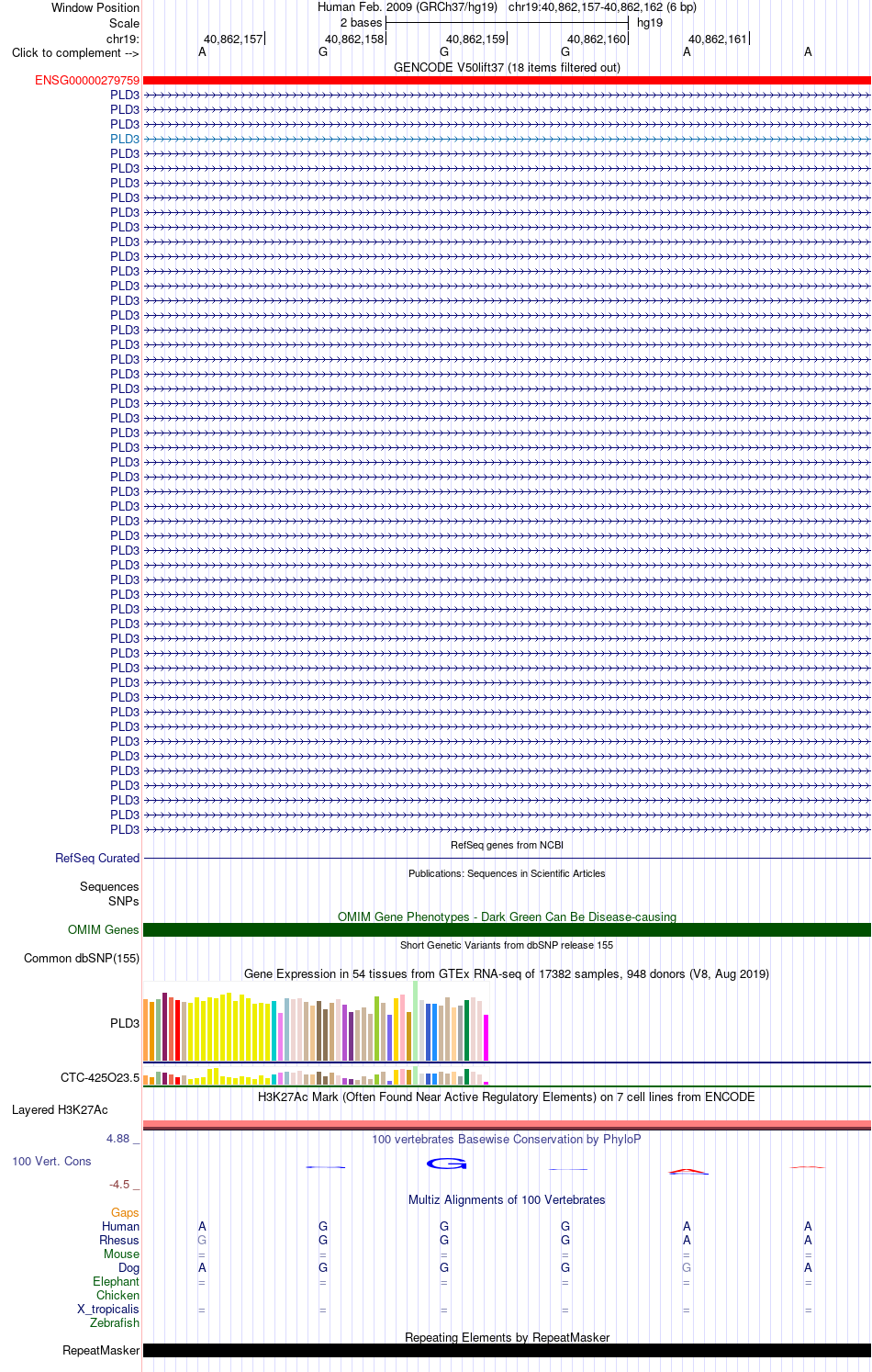The image size is (872, 1372).
Task: Click the Dog species row label
Action: [129, 1268]
